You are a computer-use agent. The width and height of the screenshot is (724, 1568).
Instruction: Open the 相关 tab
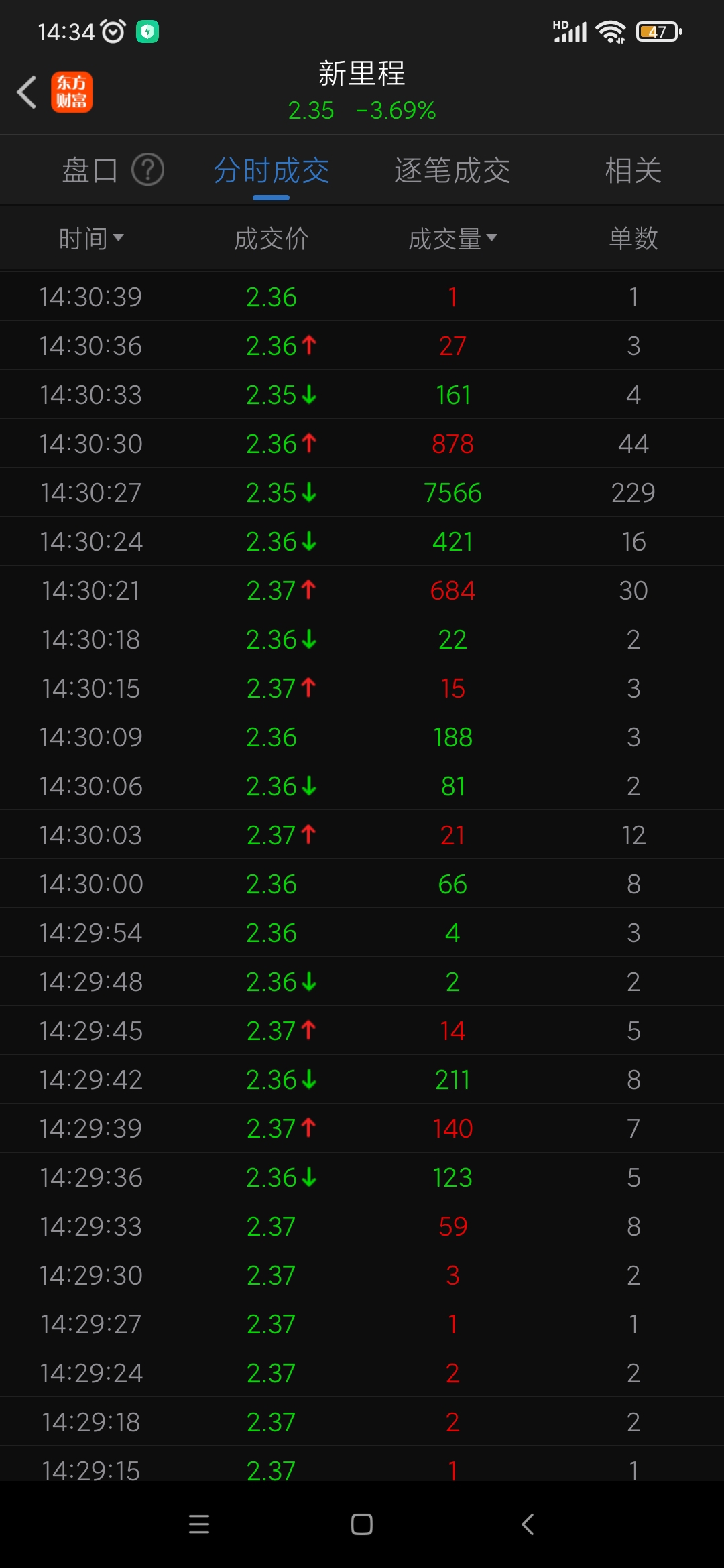coord(633,170)
